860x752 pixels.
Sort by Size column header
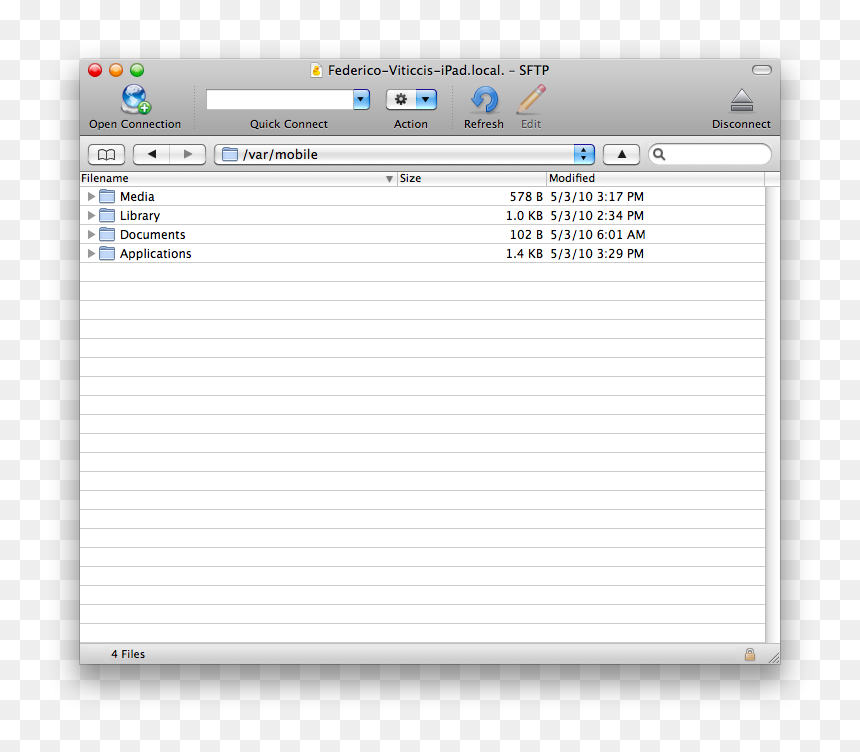(472, 178)
